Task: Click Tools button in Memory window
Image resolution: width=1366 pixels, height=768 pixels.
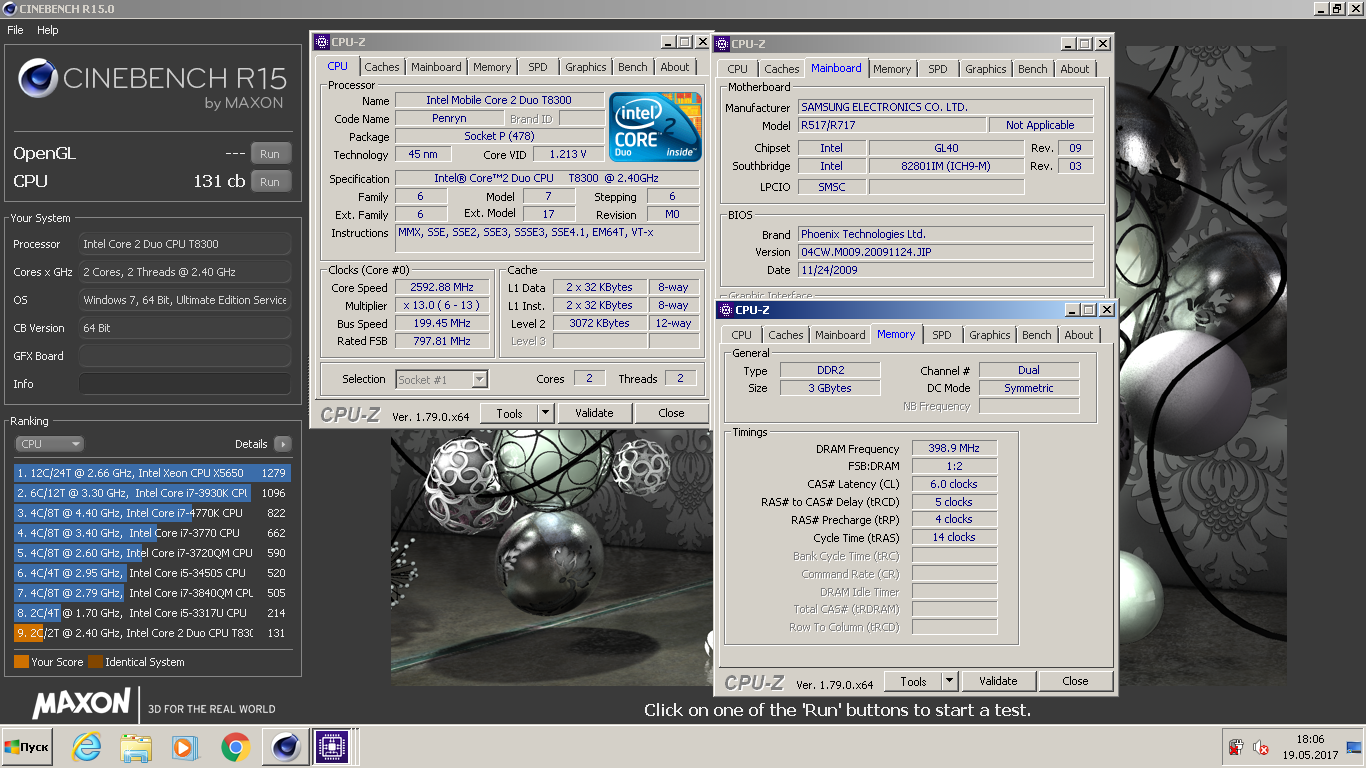Action: coord(913,681)
